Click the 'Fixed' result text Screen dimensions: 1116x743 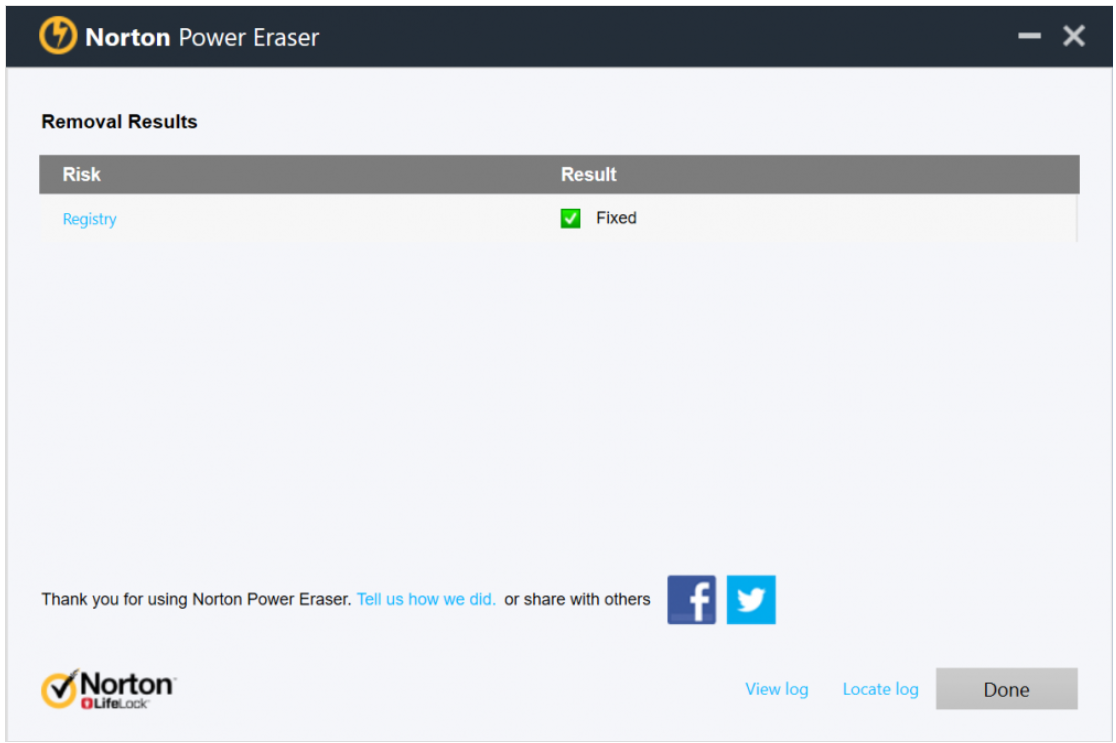click(x=616, y=218)
